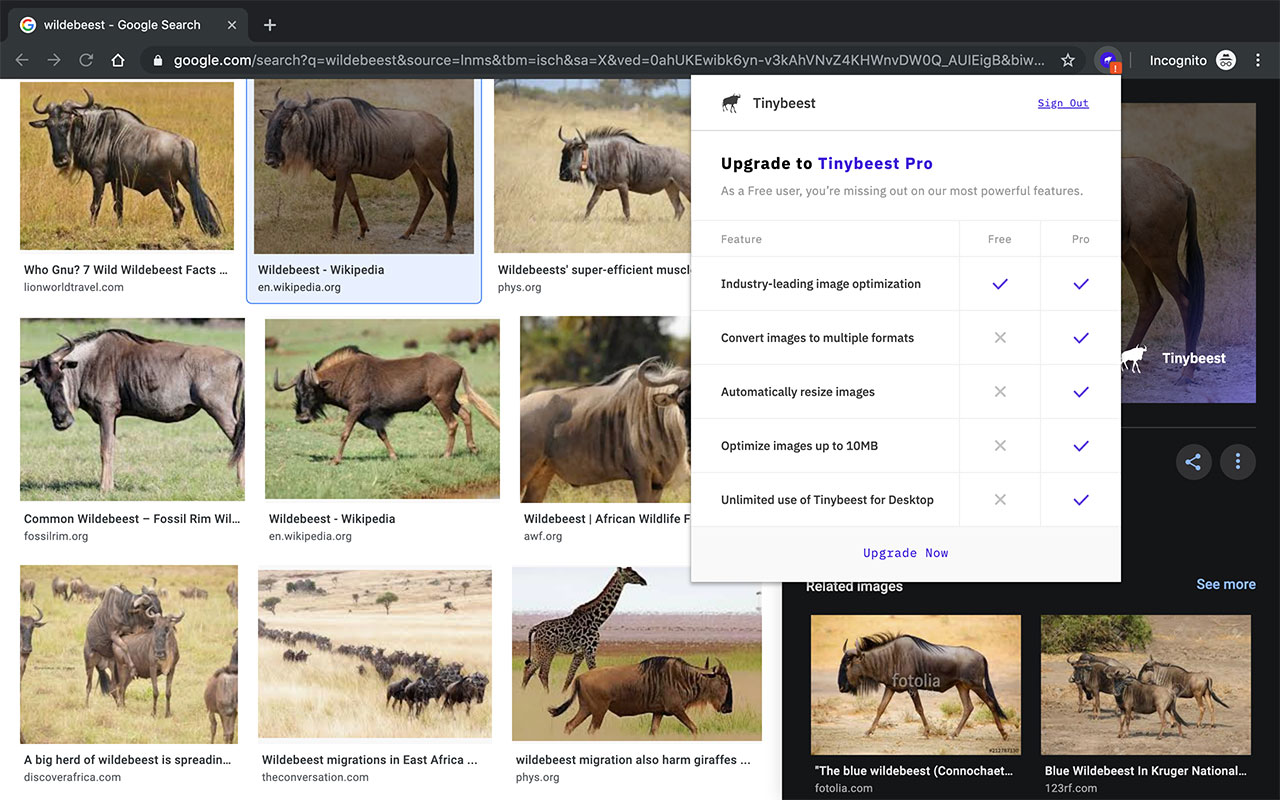1280x800 pixels.
Task: Open Chrome's three-dot menu
Action: pos(1258,60)
